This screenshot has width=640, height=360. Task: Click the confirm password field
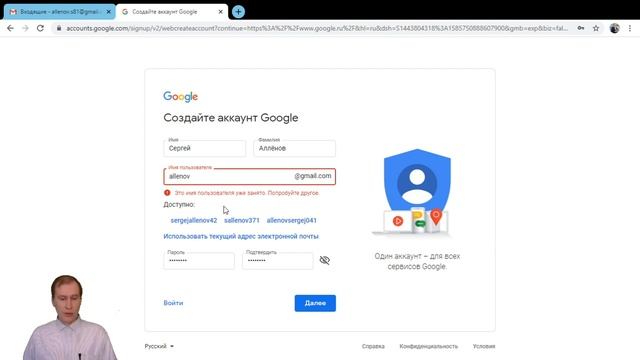click(x=278, y=261)
